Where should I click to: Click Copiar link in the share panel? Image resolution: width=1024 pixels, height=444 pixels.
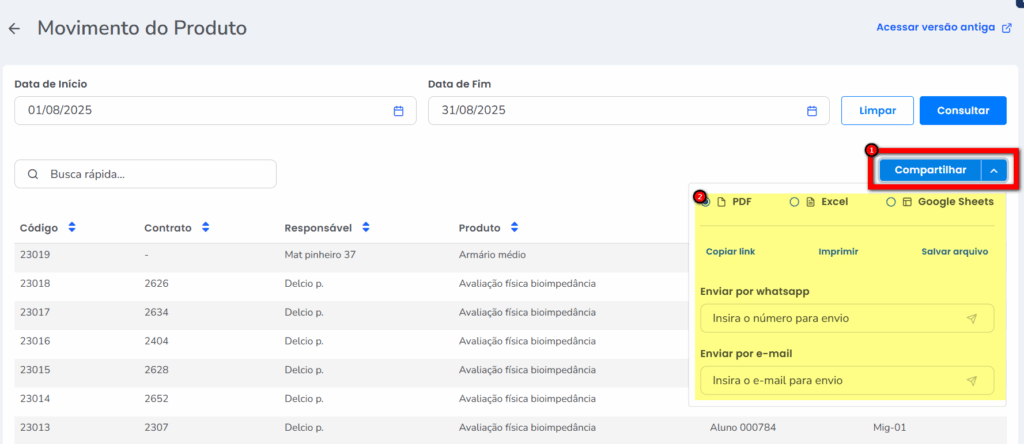click(730, 252)
